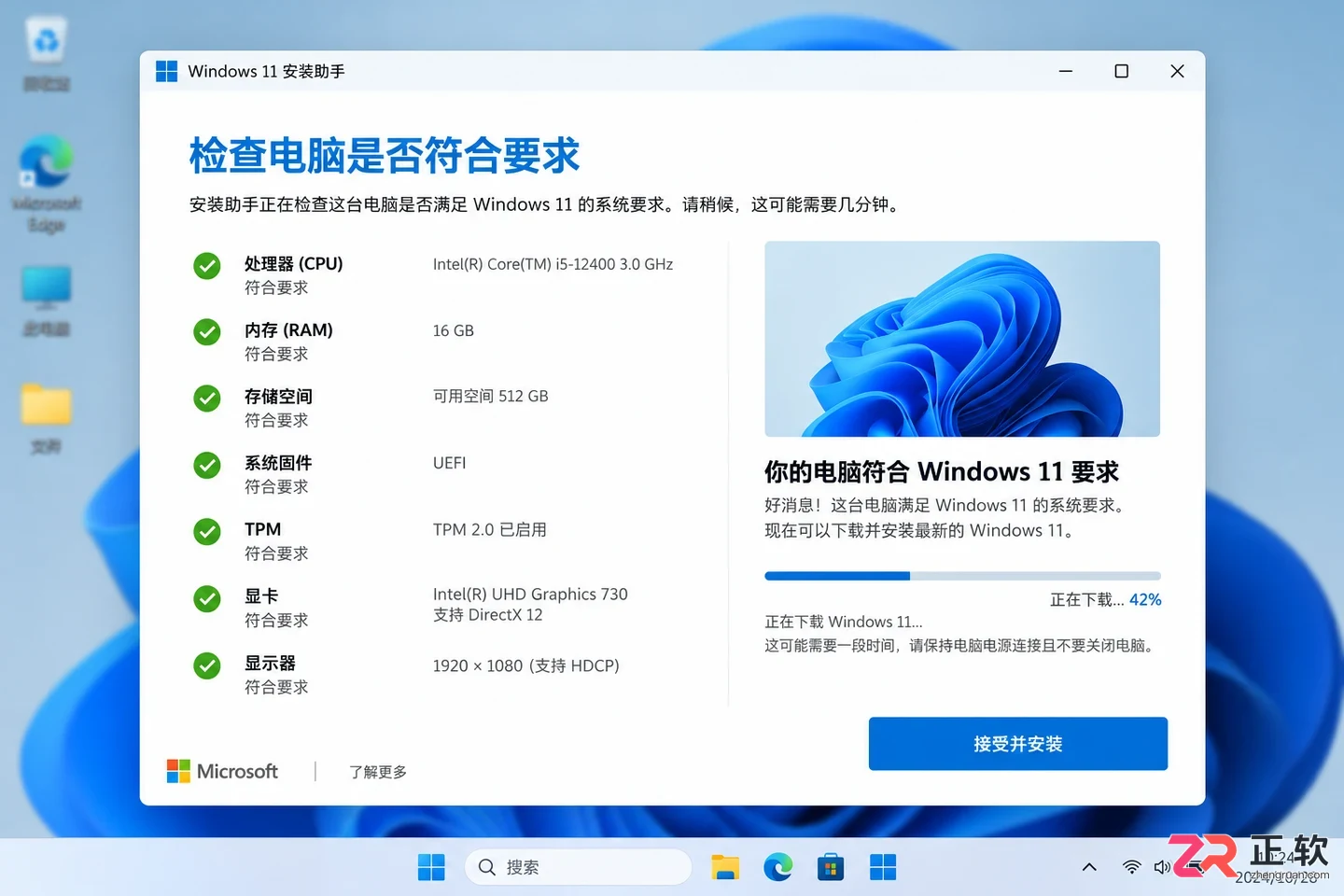Click the green check beside 显示器
The image size is (1344, 896).
tap(206, 665)
